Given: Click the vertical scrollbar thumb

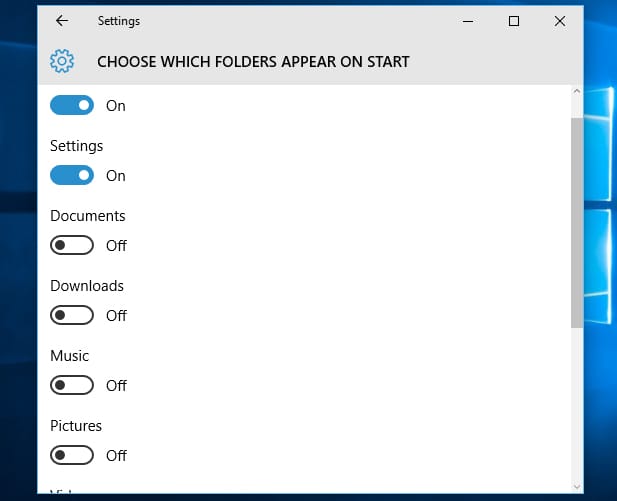Looking at the screenshot, I should point(577,222).
